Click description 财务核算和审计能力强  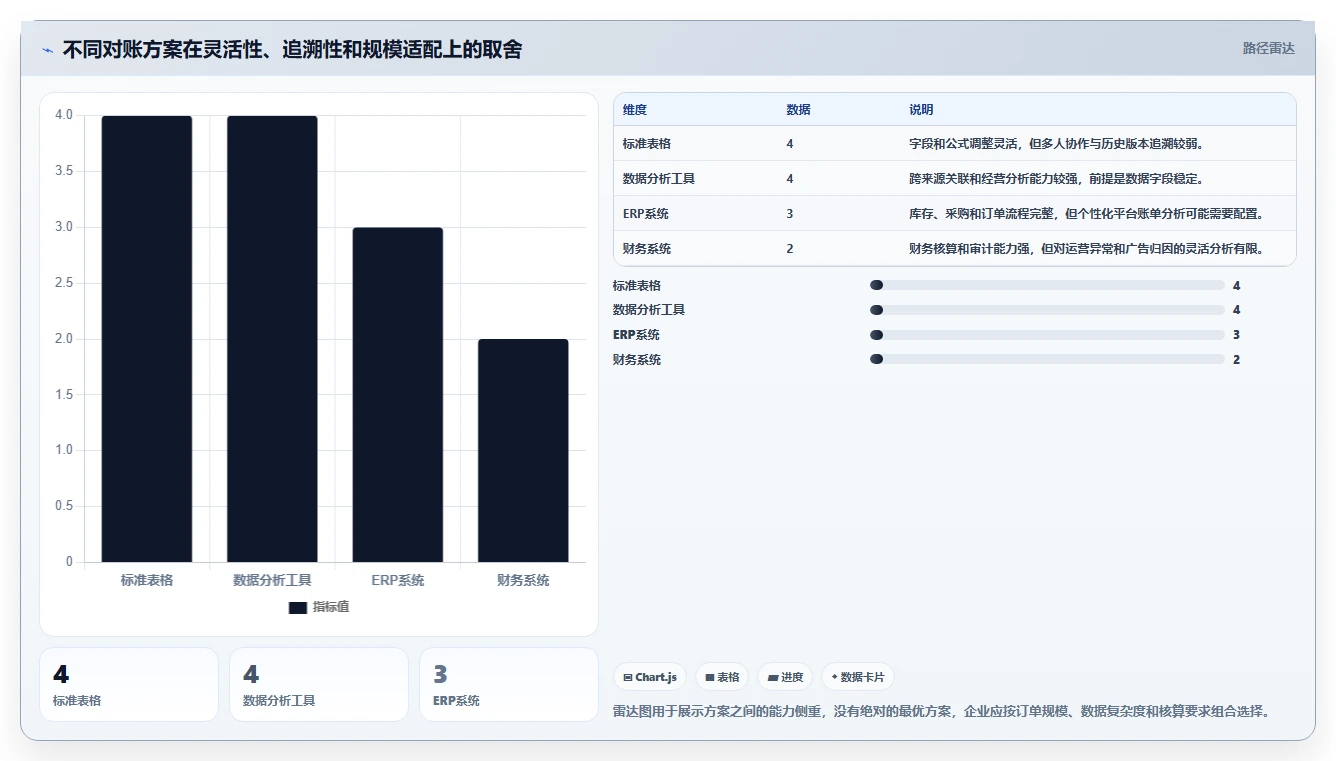(x=1086, y=249)
